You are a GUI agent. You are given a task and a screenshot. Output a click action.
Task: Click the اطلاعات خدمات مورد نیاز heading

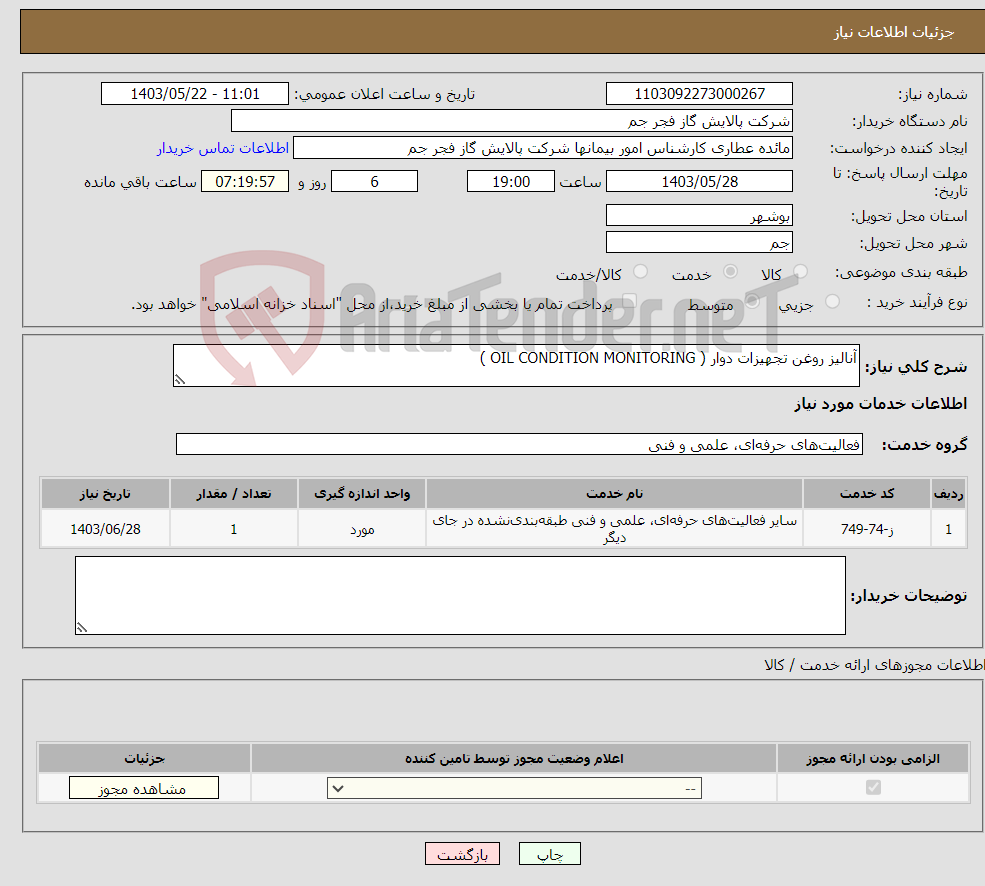coord(881,404)
